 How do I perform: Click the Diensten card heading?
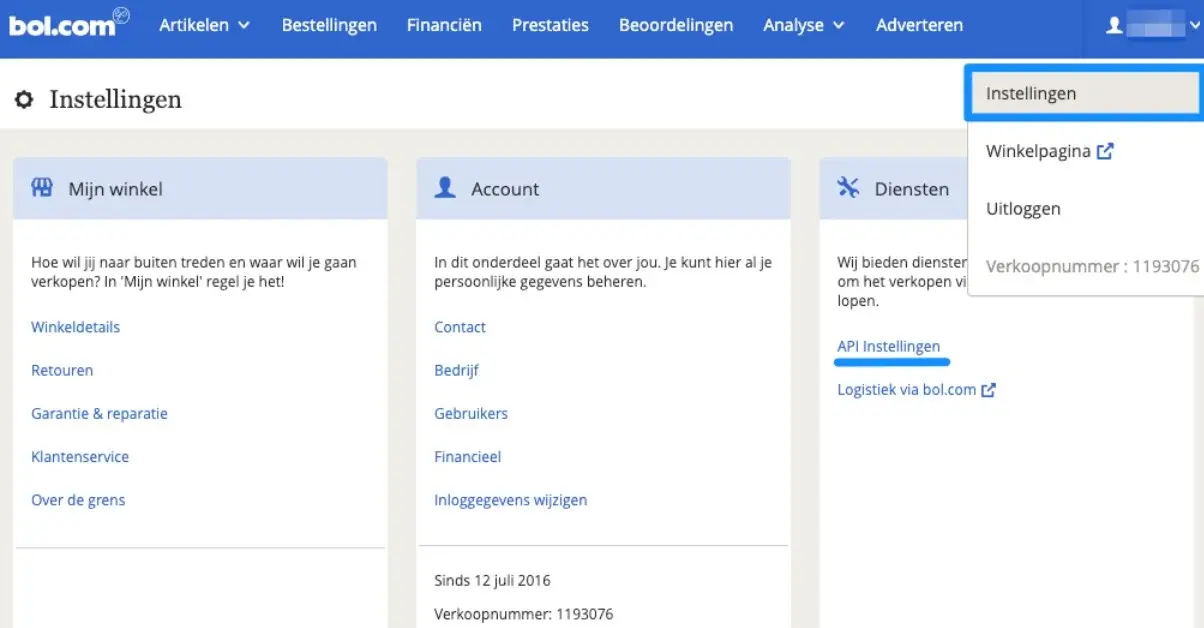coord(912,189)
